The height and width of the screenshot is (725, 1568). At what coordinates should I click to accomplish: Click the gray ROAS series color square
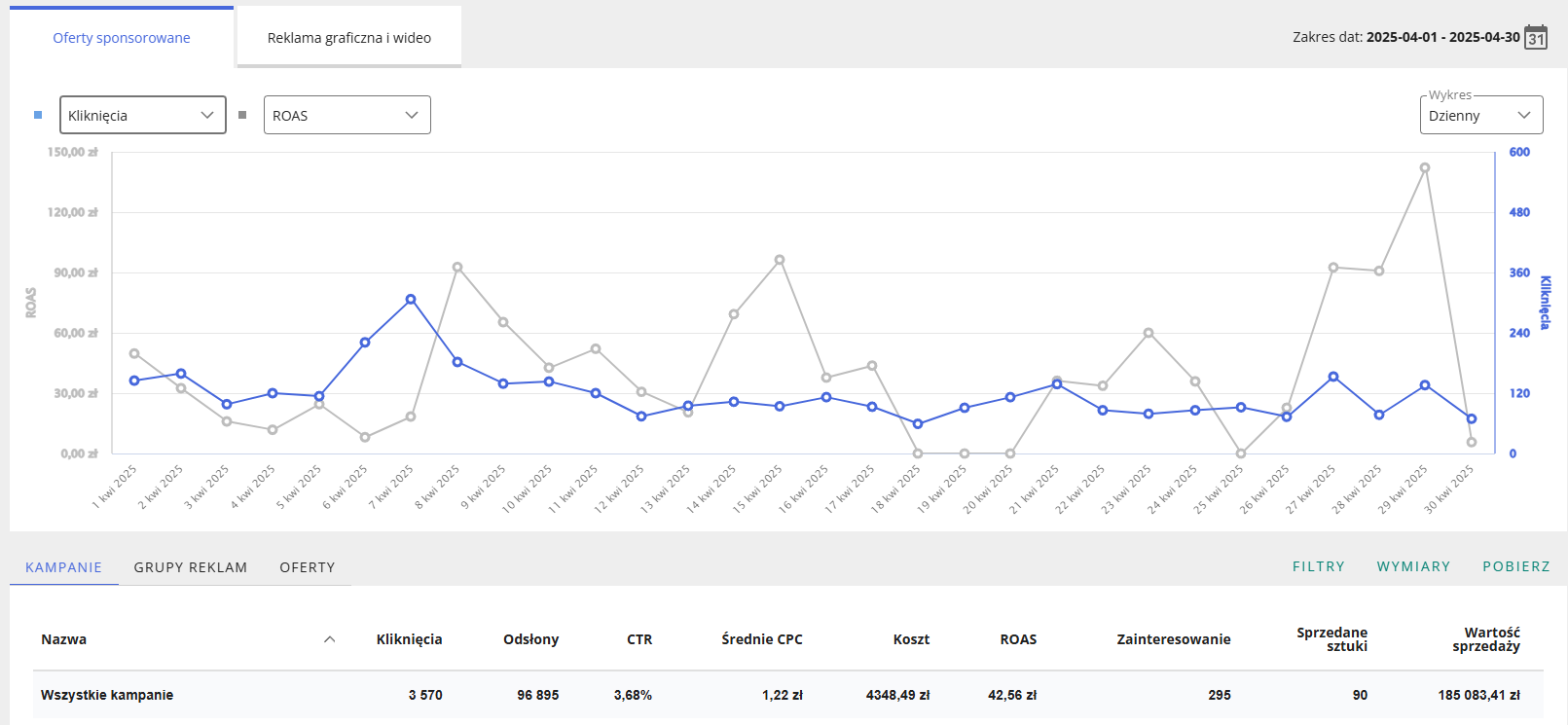click(x=242, y=115)
